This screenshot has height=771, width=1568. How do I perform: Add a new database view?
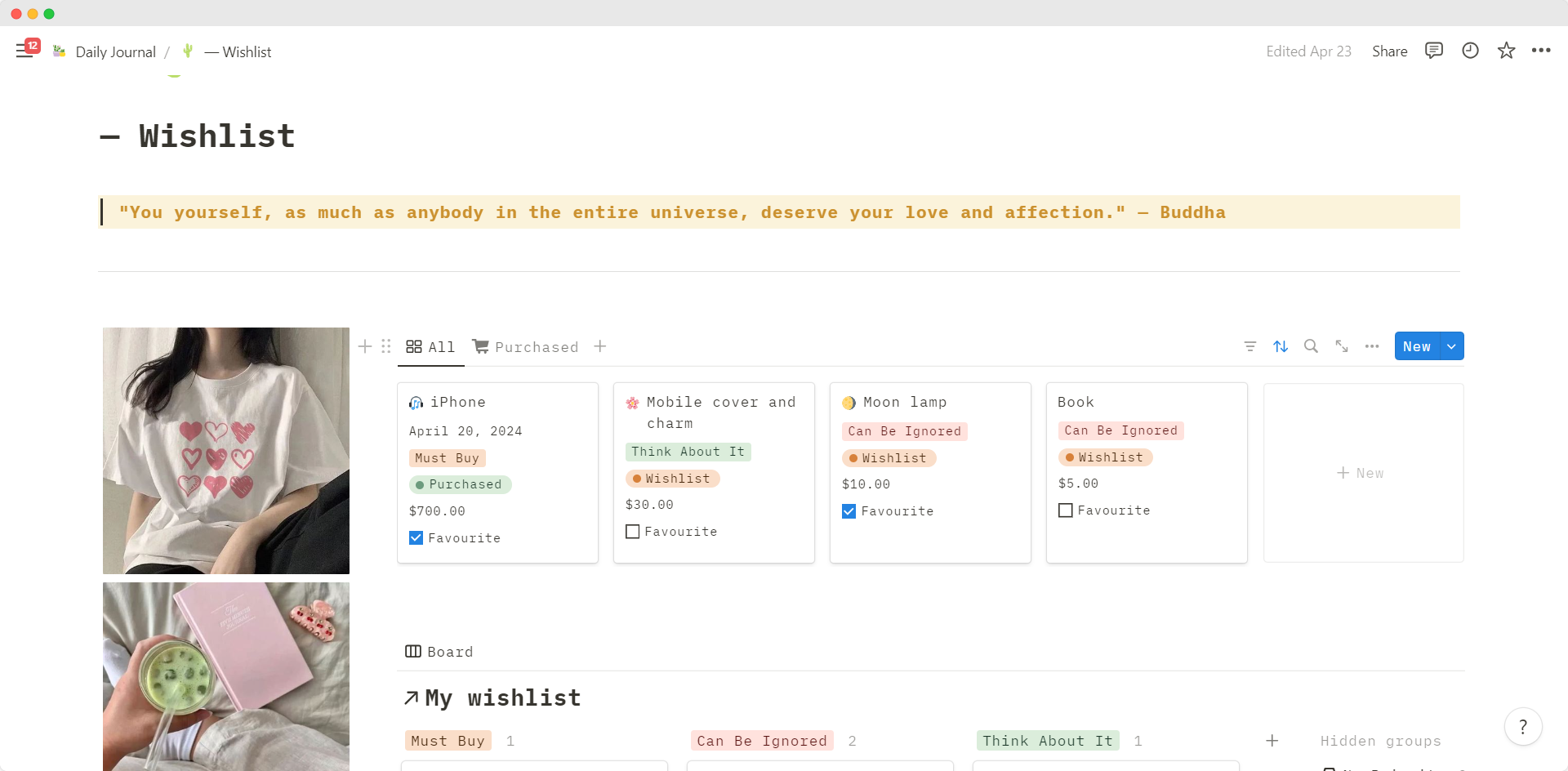600,346
